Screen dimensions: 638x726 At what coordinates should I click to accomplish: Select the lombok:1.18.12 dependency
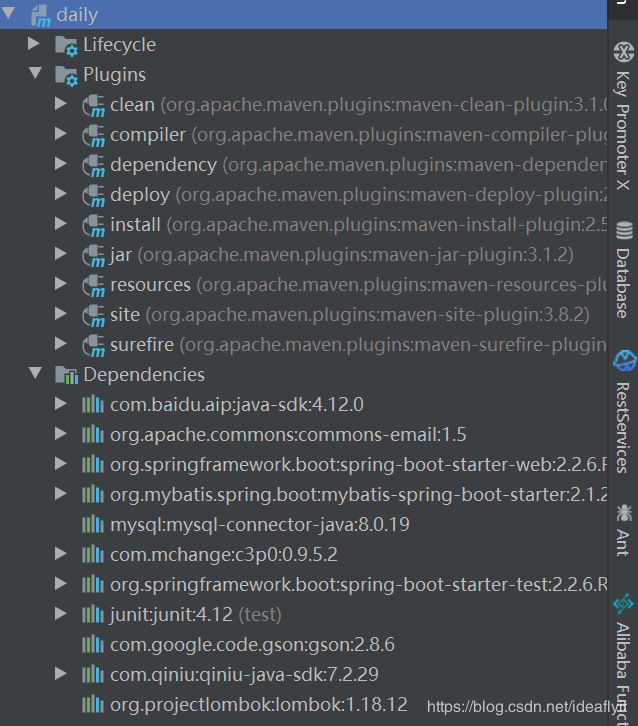point(258,704)
